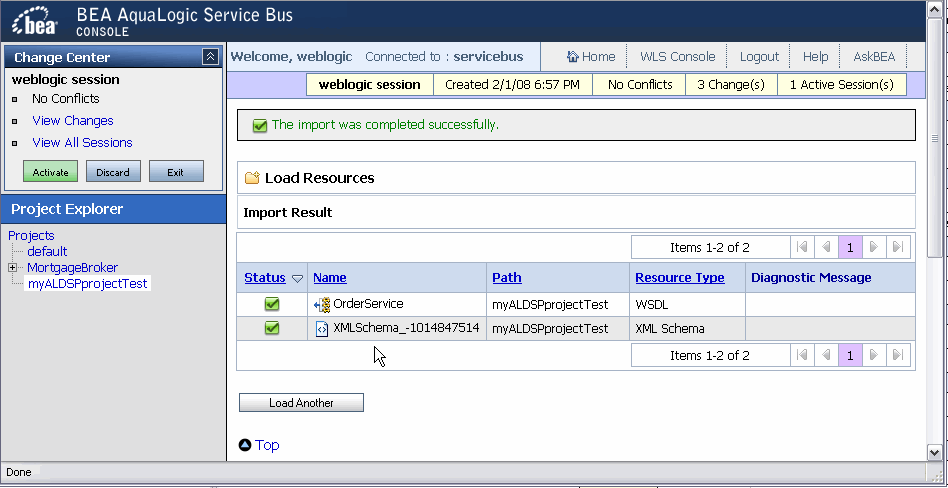Click the Load Resources folder icon
The height and width of the screenshot is (488, 948).
coord(252,178)
